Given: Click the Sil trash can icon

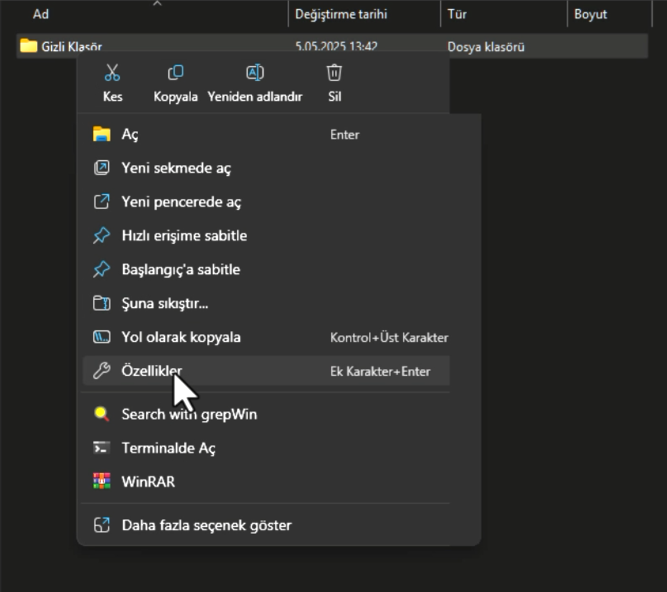Looking at the screenshot, I should (334, 73).
